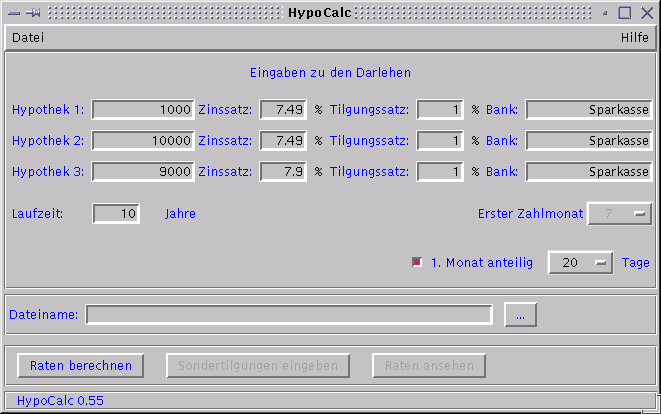Image resolution: width=661 pixels, height=414 pixels.
Task: Maximize the HypoCalc window
Action: coord(625,13)
